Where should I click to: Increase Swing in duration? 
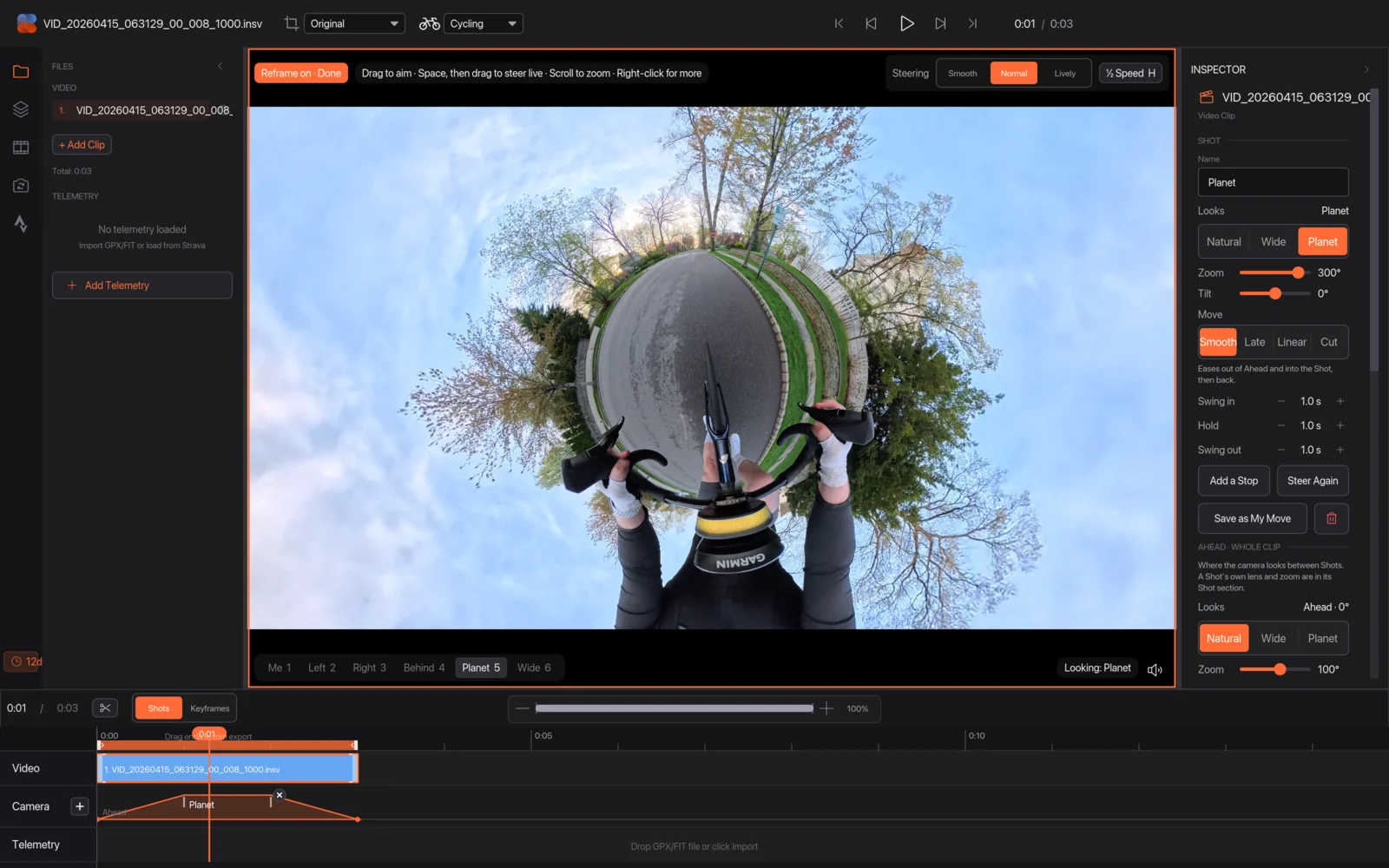coord(1340,401)
